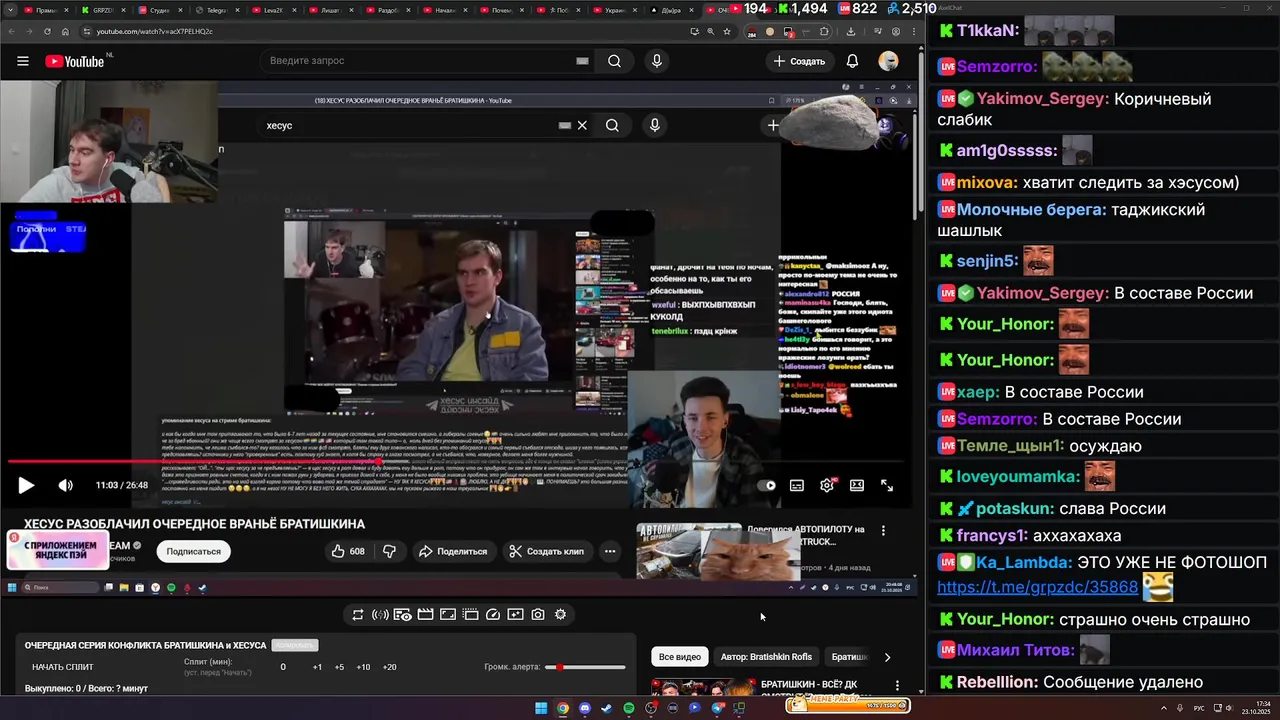Select the Все видео filter chip
Image resolution: width=1280 pixels, height=720 pixels.
coord(680,657)
